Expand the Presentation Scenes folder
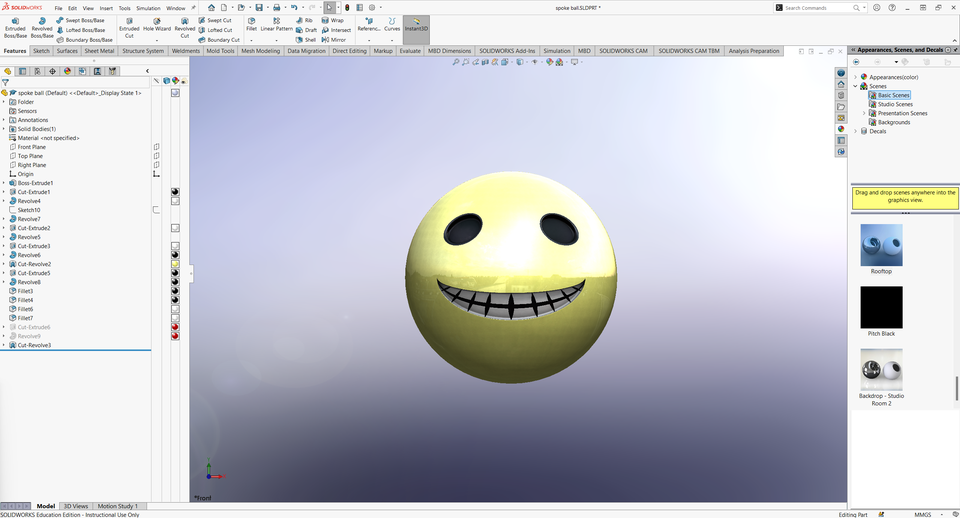960x518 pixels. tap(863, 113)
